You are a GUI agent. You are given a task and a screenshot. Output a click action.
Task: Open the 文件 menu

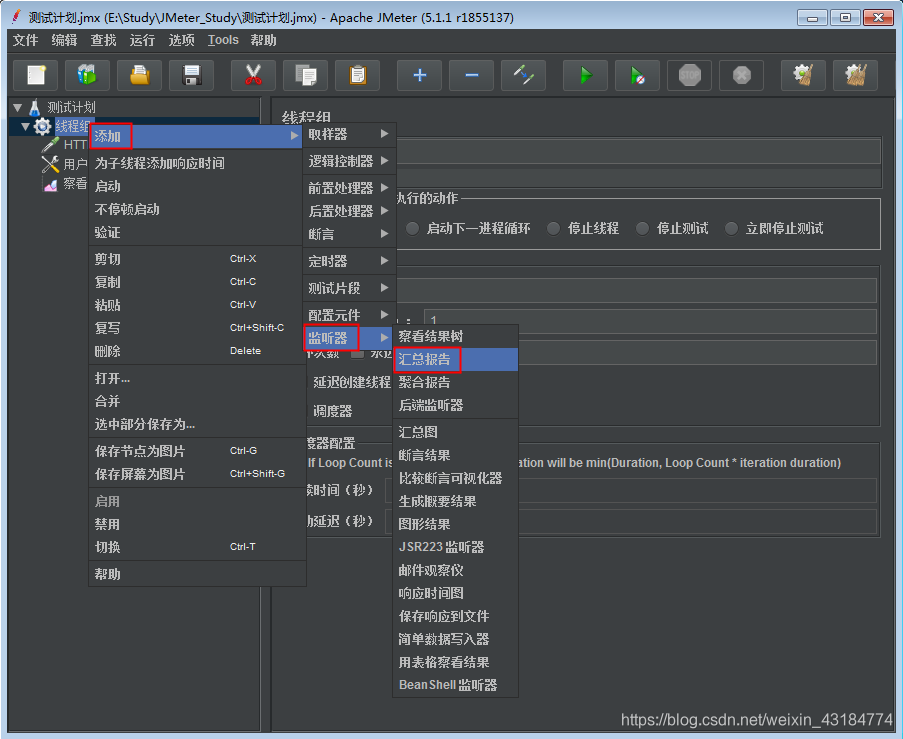[25, 40]
